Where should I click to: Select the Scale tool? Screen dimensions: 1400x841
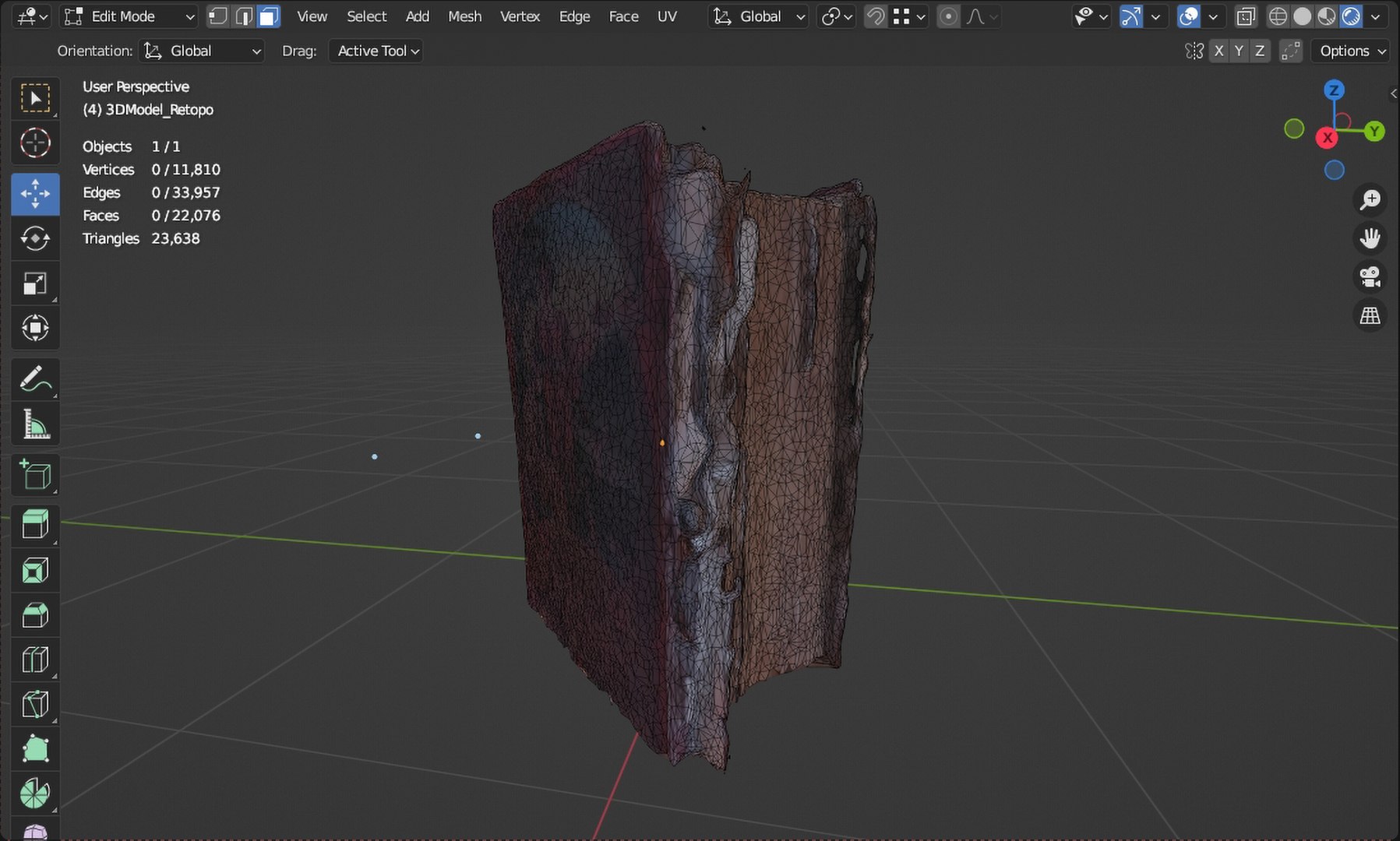tap(35, 283)
